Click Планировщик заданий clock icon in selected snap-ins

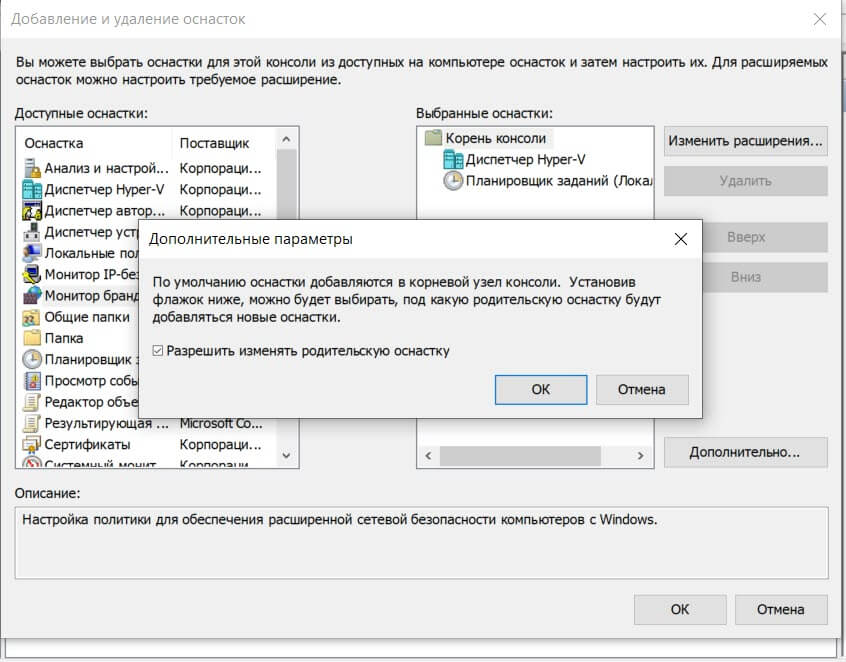453,181
